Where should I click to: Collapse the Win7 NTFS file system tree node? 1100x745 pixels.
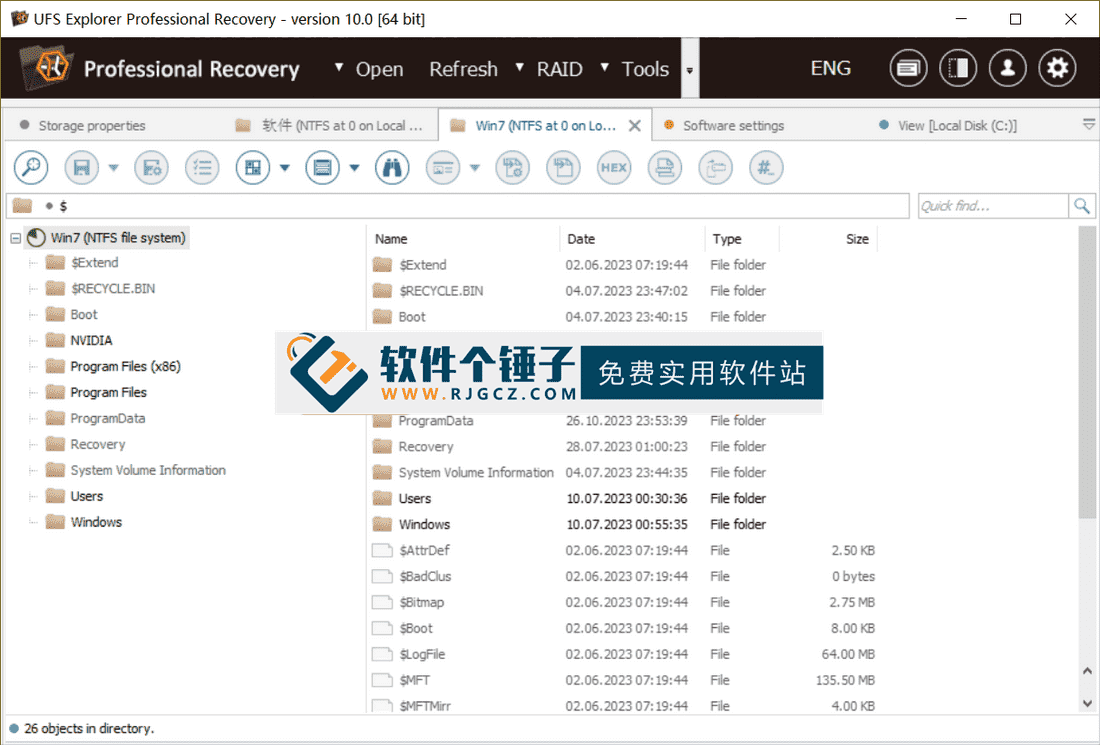pyautogui.click(x=14, y=238)
